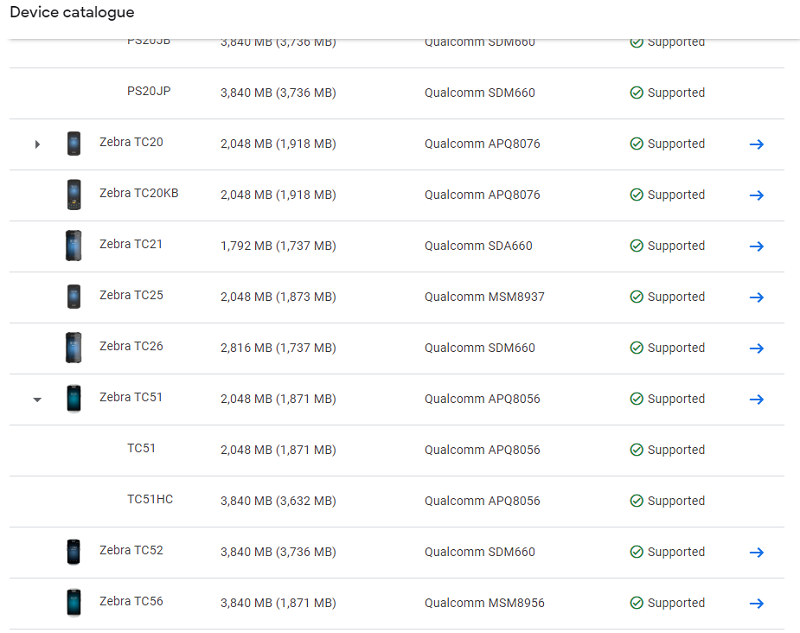Open Zebra TC21 details arrow
This screenshot has height=633, width=800.
pos(756,246)
